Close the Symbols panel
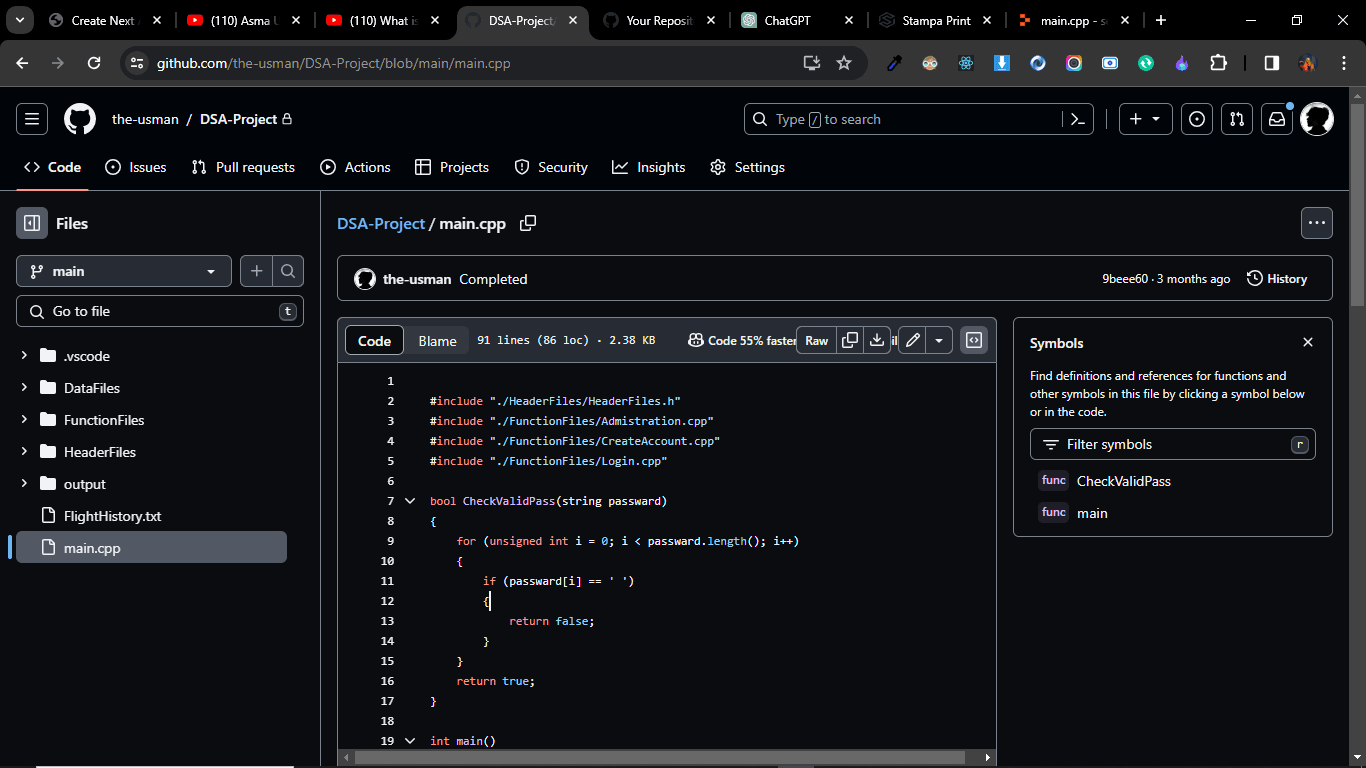The width and height of the screenshot is (1366, 768). (x=1307, y=342)
